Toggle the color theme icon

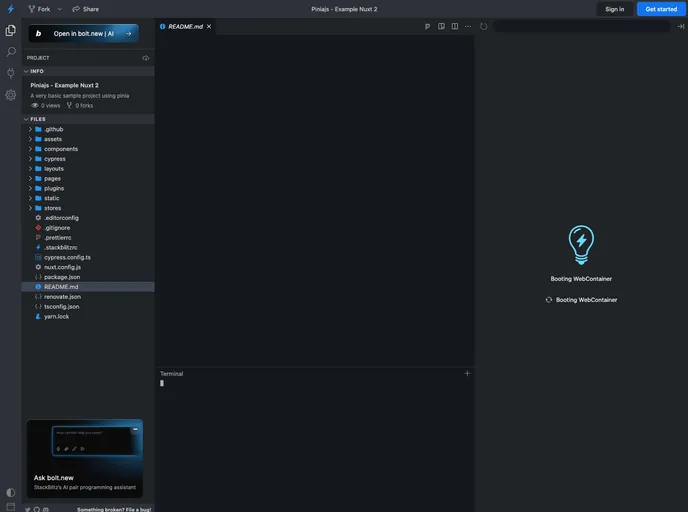[x=11, y=492]
